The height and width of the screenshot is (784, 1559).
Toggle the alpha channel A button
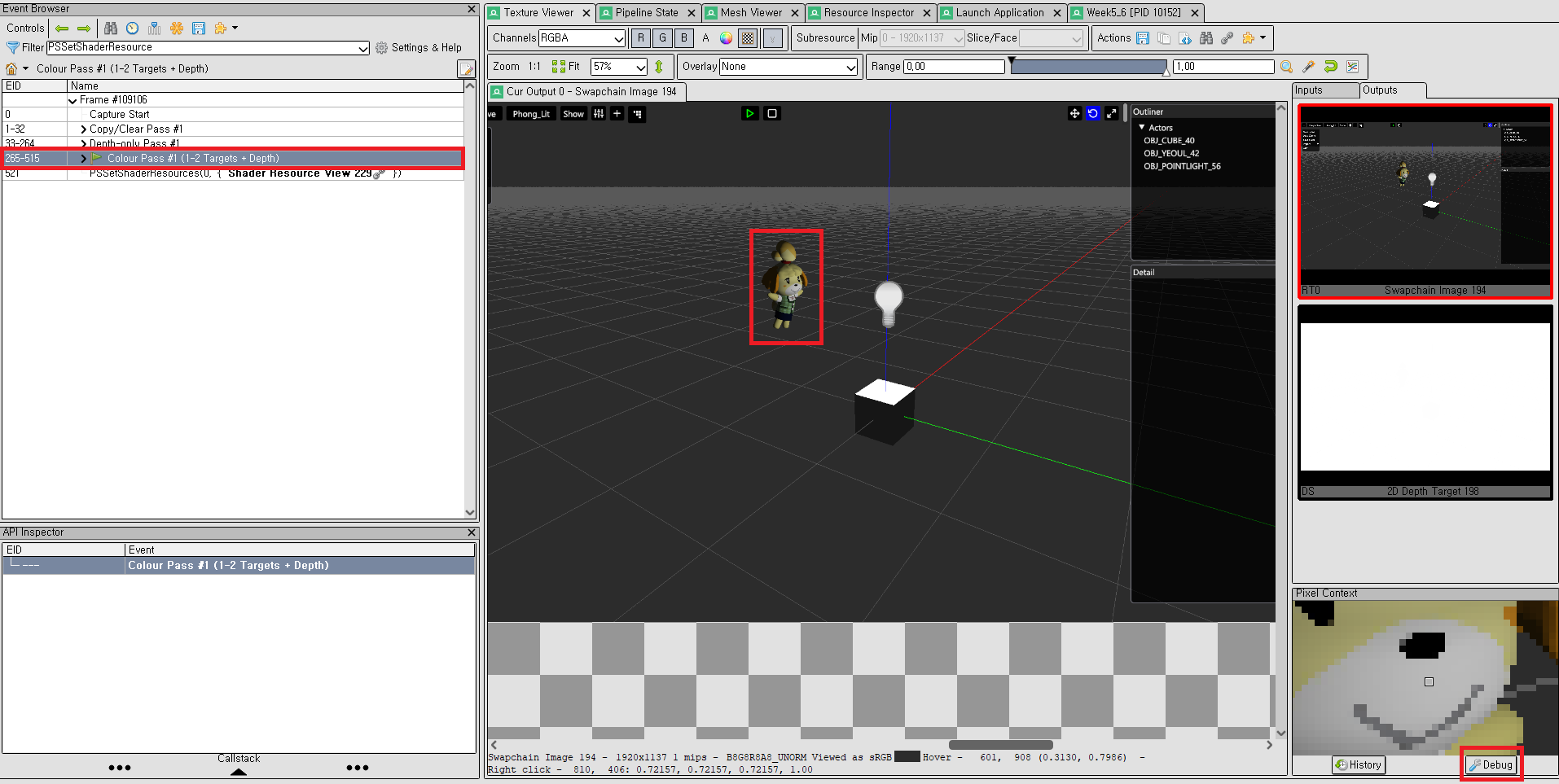(x=705, y=38)
